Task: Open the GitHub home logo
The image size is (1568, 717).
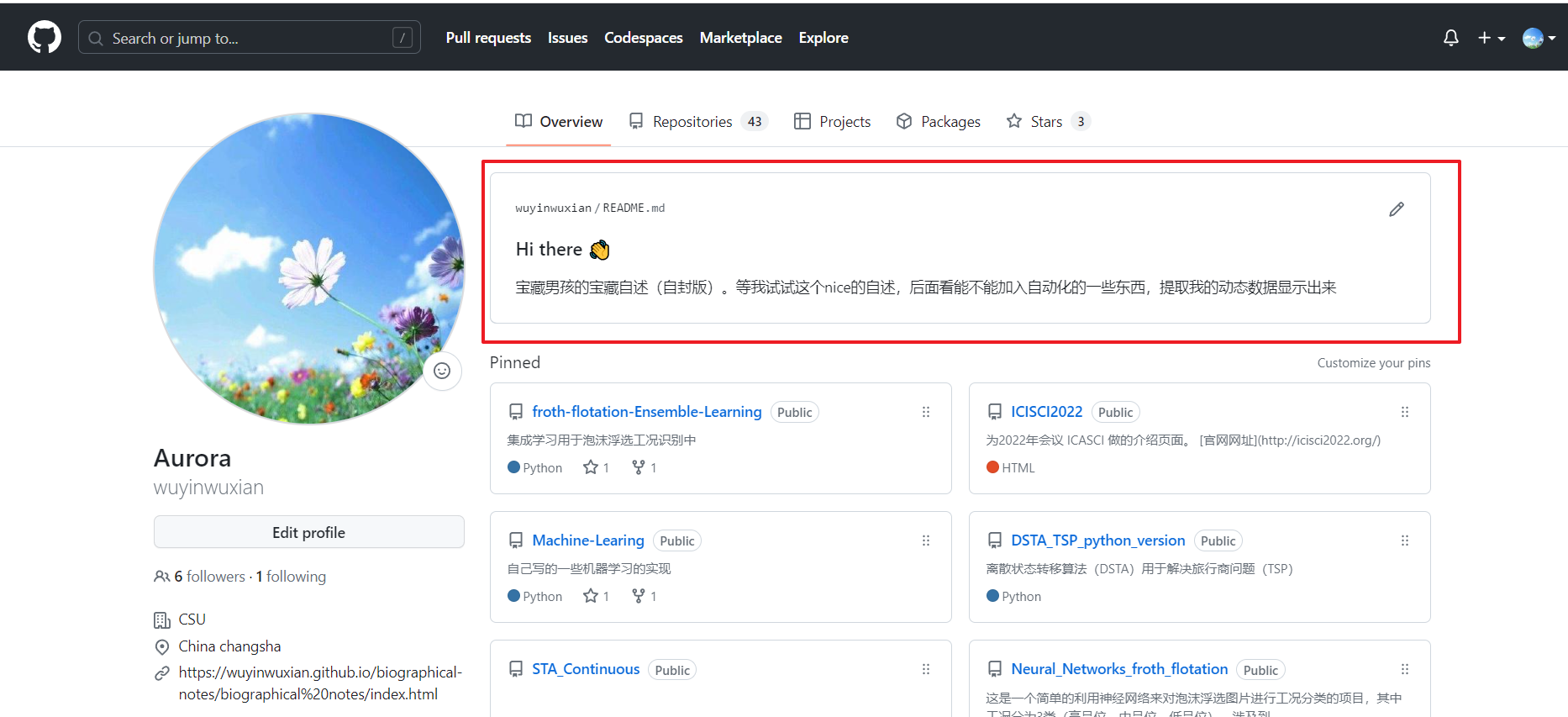Action: coord(45,38)
